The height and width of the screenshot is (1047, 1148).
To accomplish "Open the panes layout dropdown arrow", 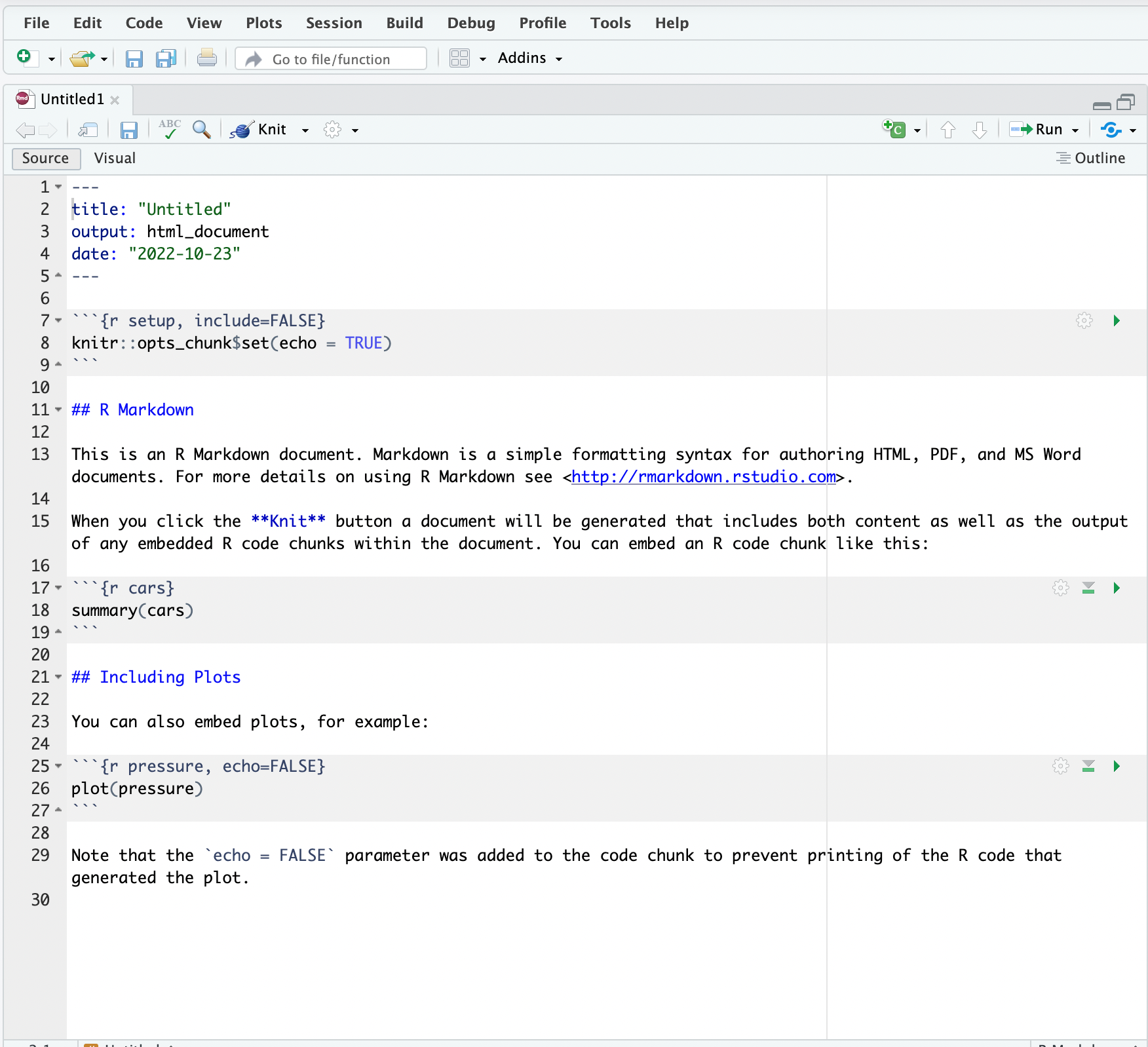I will tap(483, 59).
